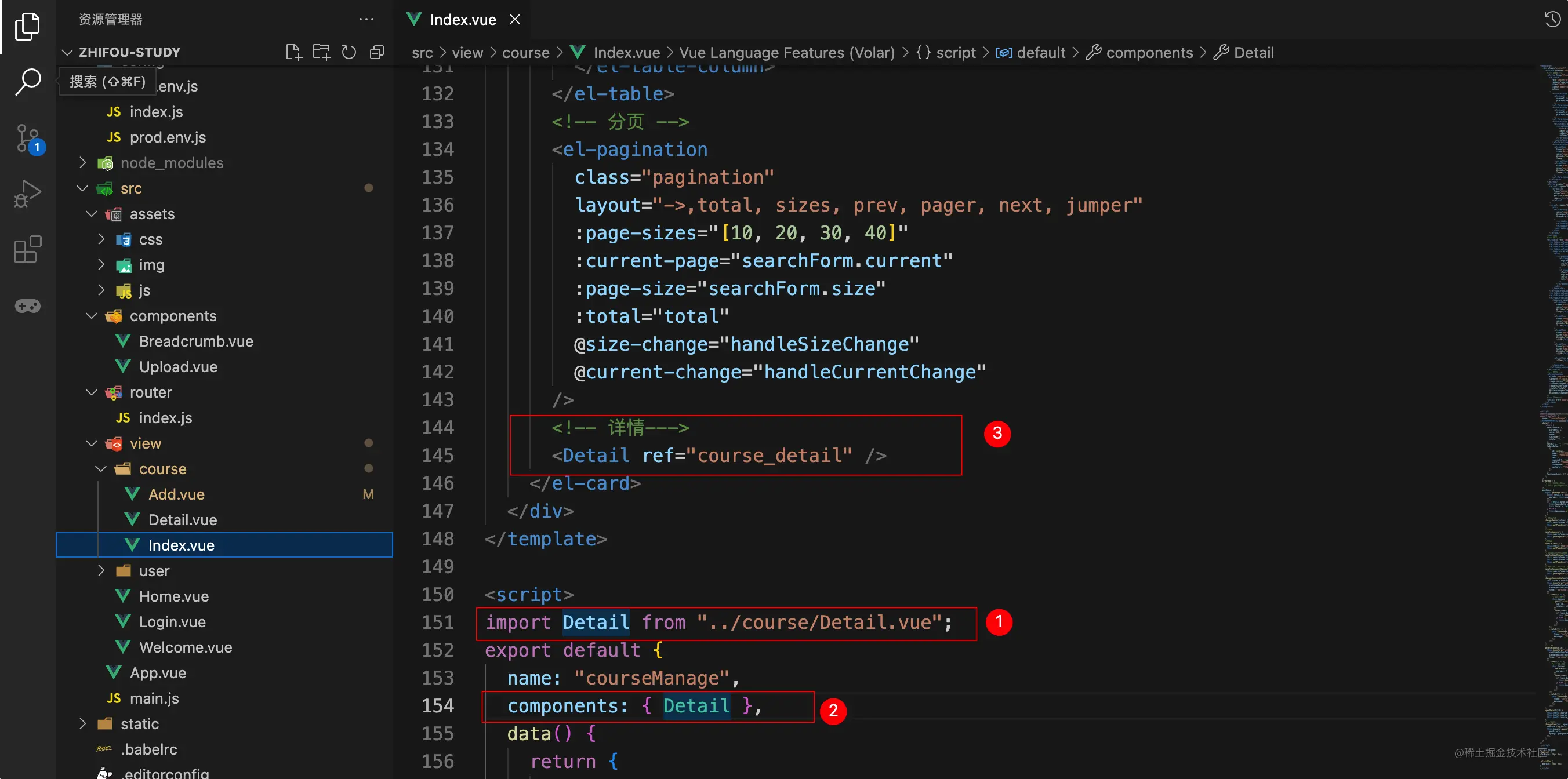Click the course breadcrumb segment
This screenshot has height=779, width=1568.
coord(525,53)
